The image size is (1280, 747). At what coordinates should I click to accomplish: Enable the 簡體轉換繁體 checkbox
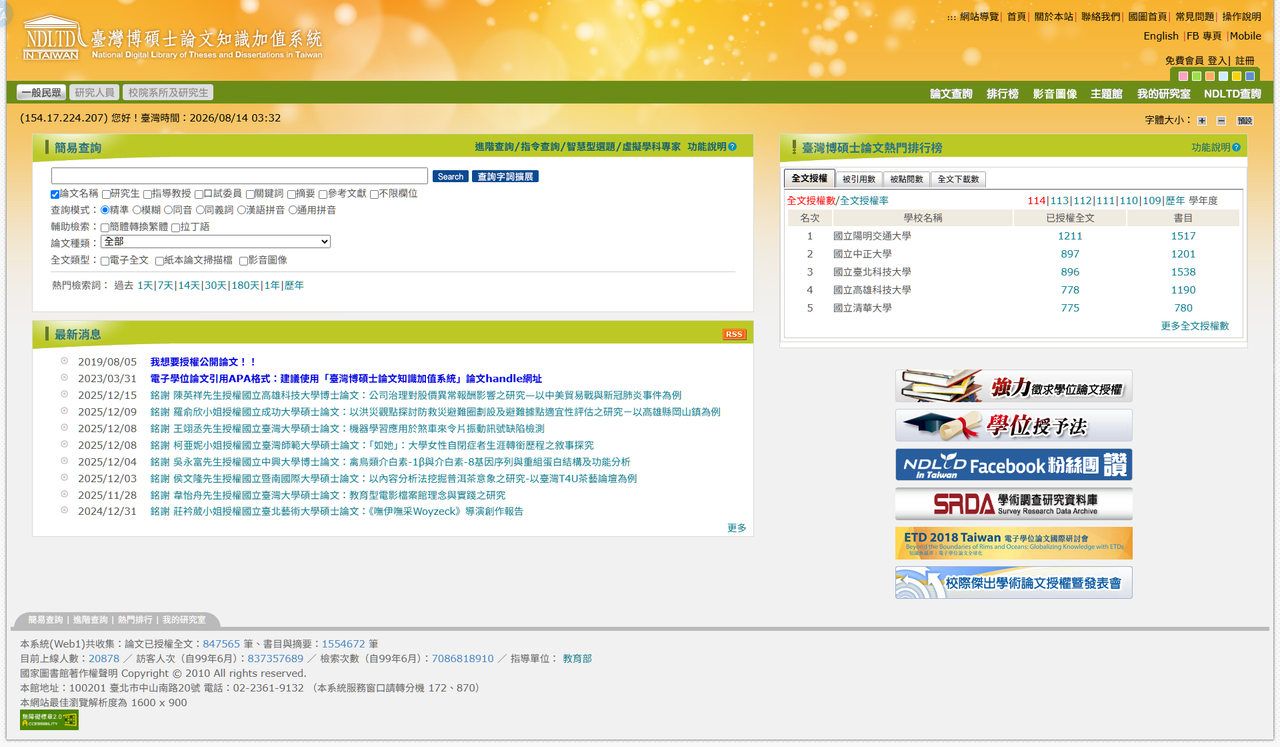pyautogui.click(x=105, y=227)
